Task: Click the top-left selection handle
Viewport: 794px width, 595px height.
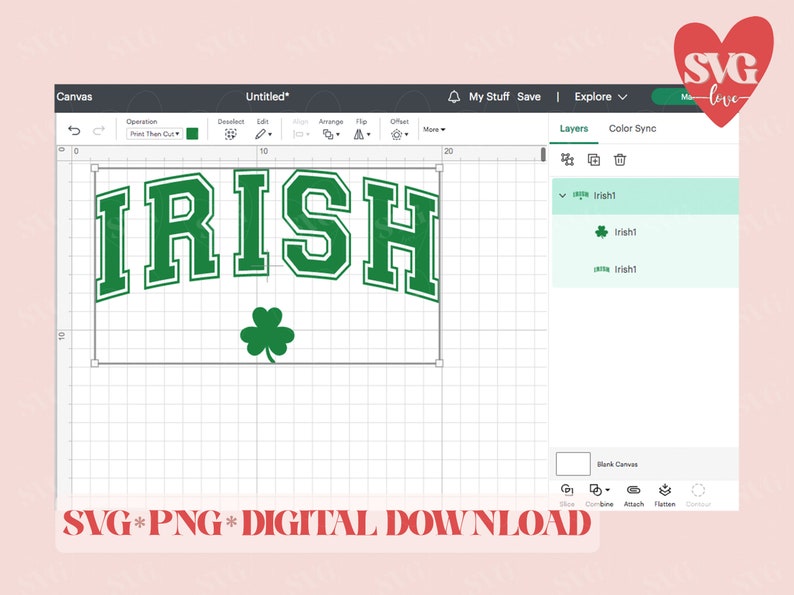Action: tap(94, 168)
